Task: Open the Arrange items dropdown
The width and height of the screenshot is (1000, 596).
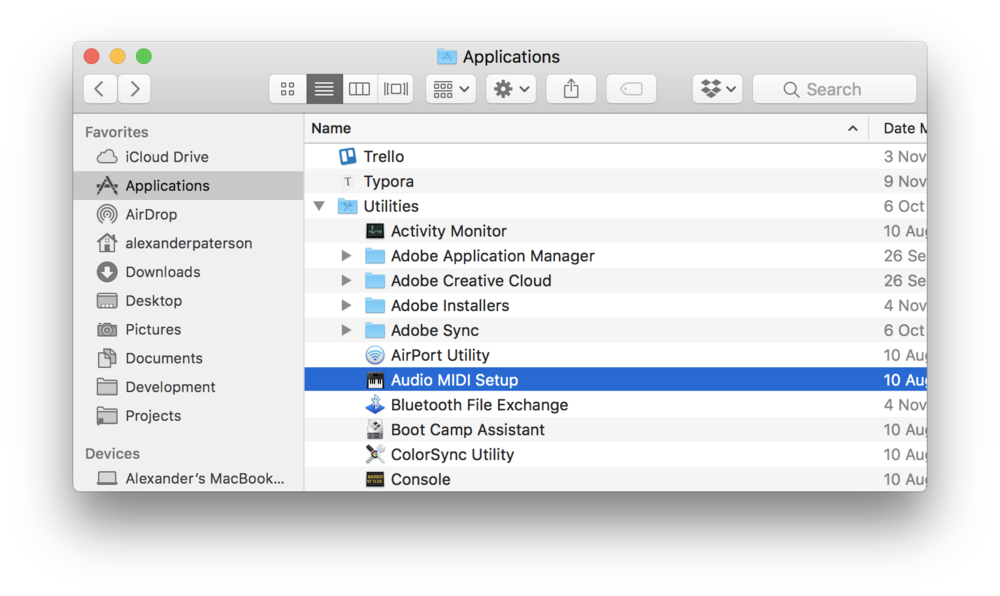Action: point(451,89)
